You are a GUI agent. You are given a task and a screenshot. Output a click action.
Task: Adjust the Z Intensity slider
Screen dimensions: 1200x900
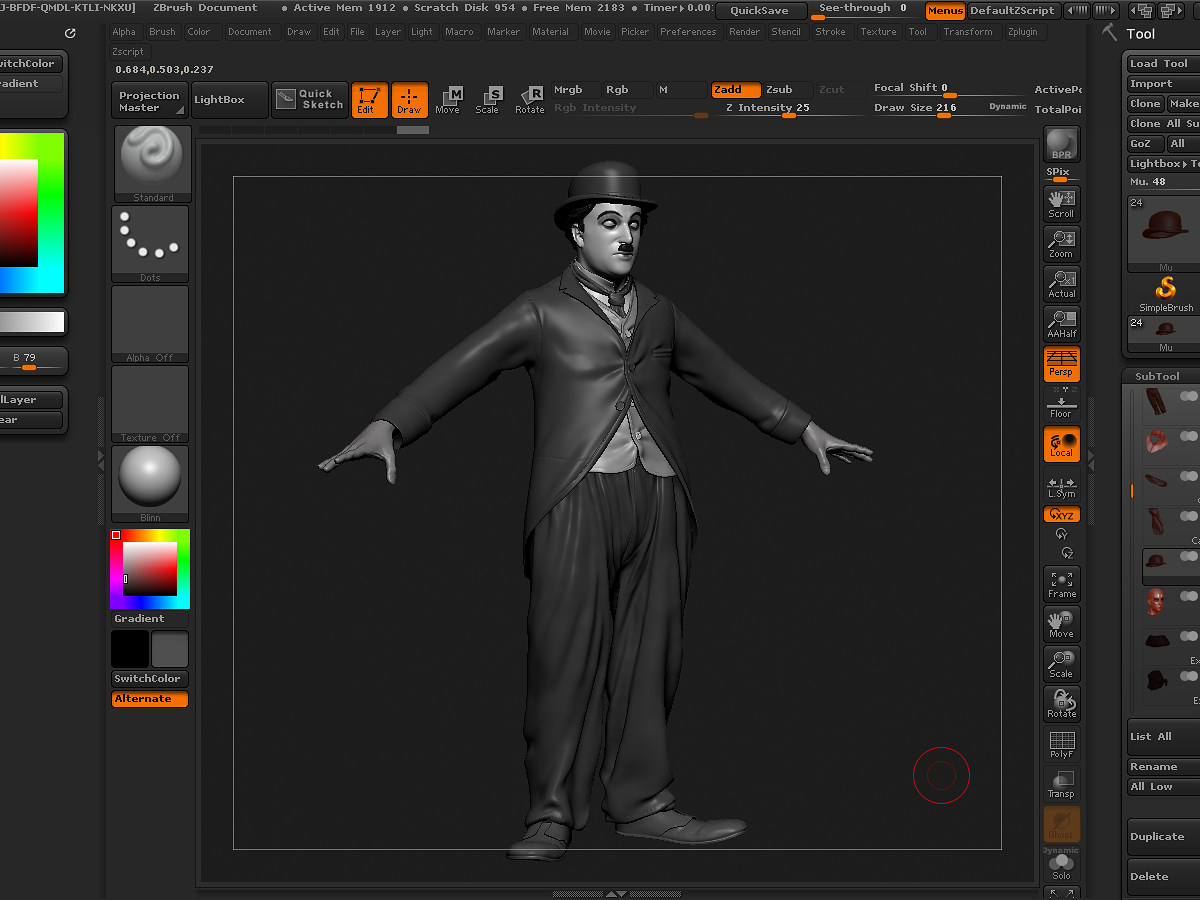click(x=788, y=108)
